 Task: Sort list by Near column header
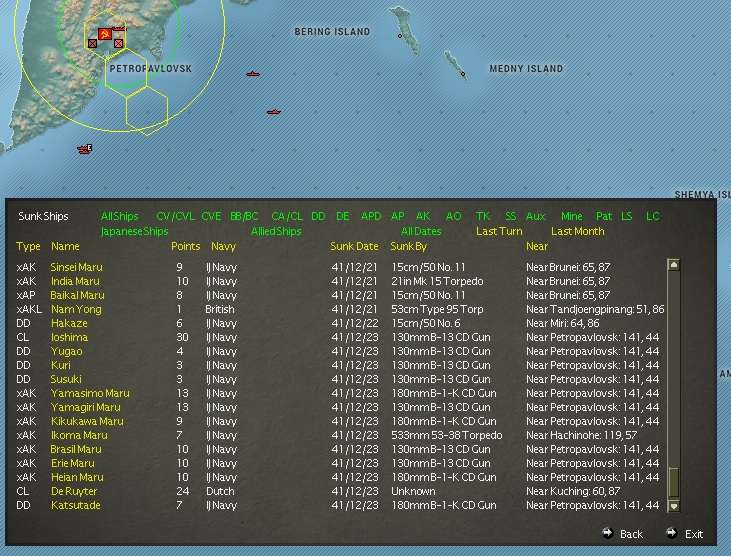537,246
